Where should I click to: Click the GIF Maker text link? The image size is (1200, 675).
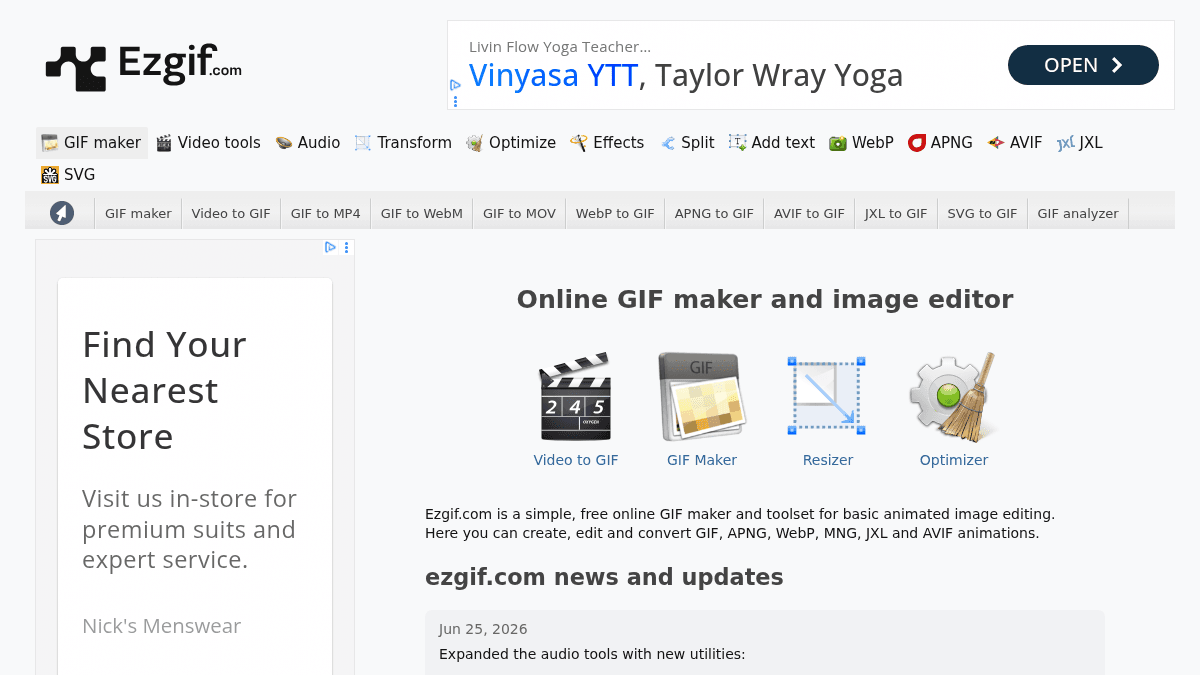coord(702,460)
